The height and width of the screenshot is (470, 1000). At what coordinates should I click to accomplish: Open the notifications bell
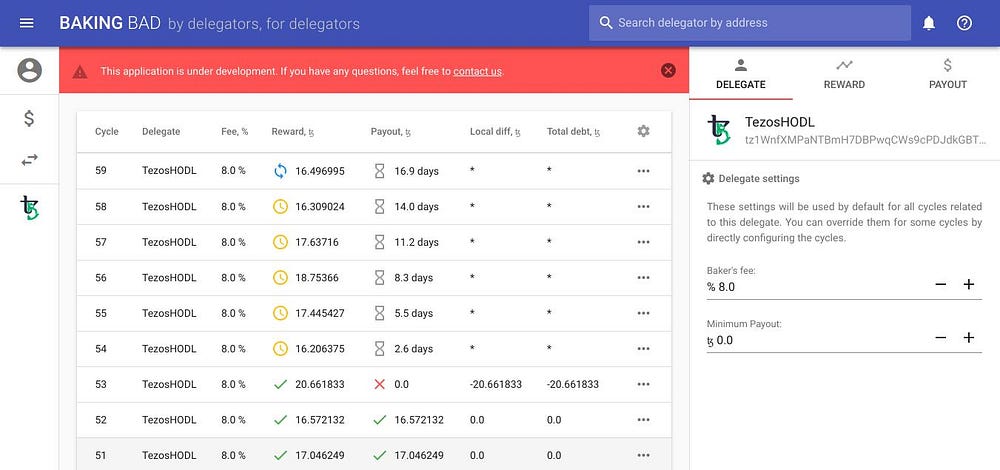click(929, 23)
